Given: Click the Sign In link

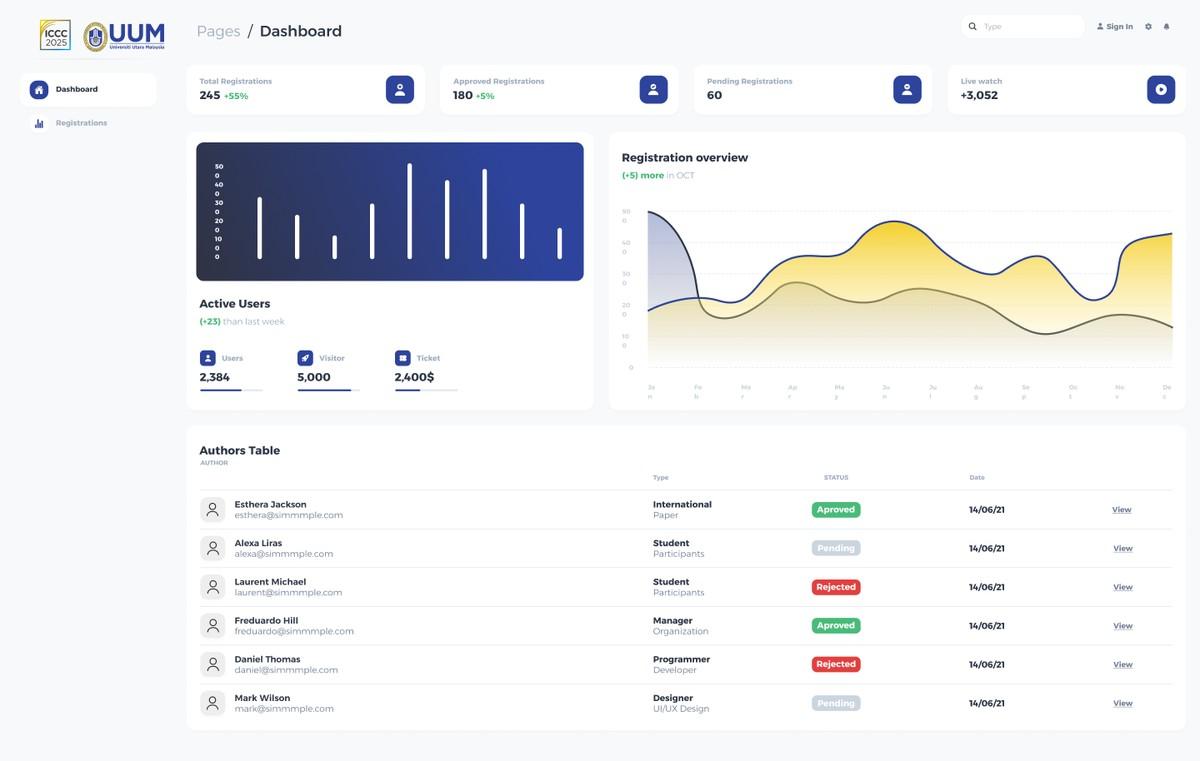Looking at the screenshot, I should (x=1115, y=26).
